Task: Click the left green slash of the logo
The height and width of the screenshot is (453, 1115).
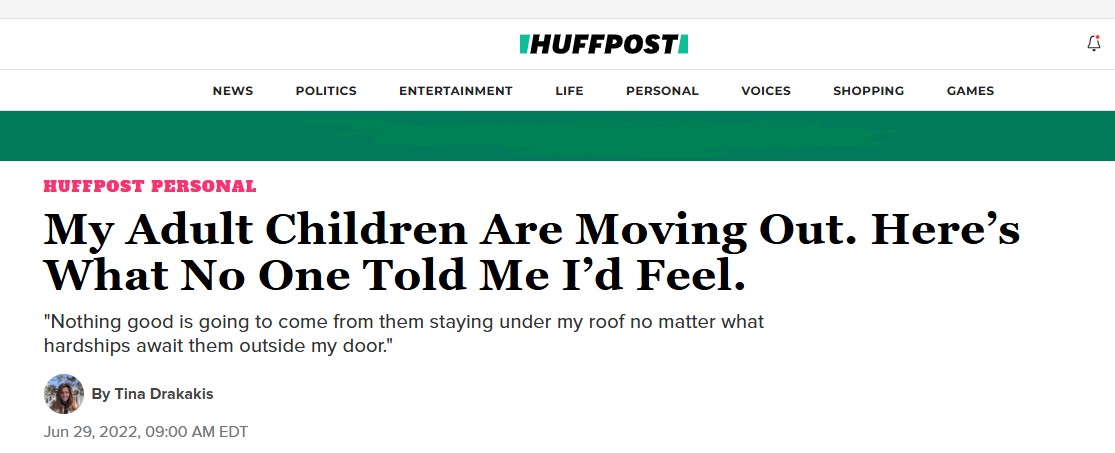Action: (x=524, y=44)
